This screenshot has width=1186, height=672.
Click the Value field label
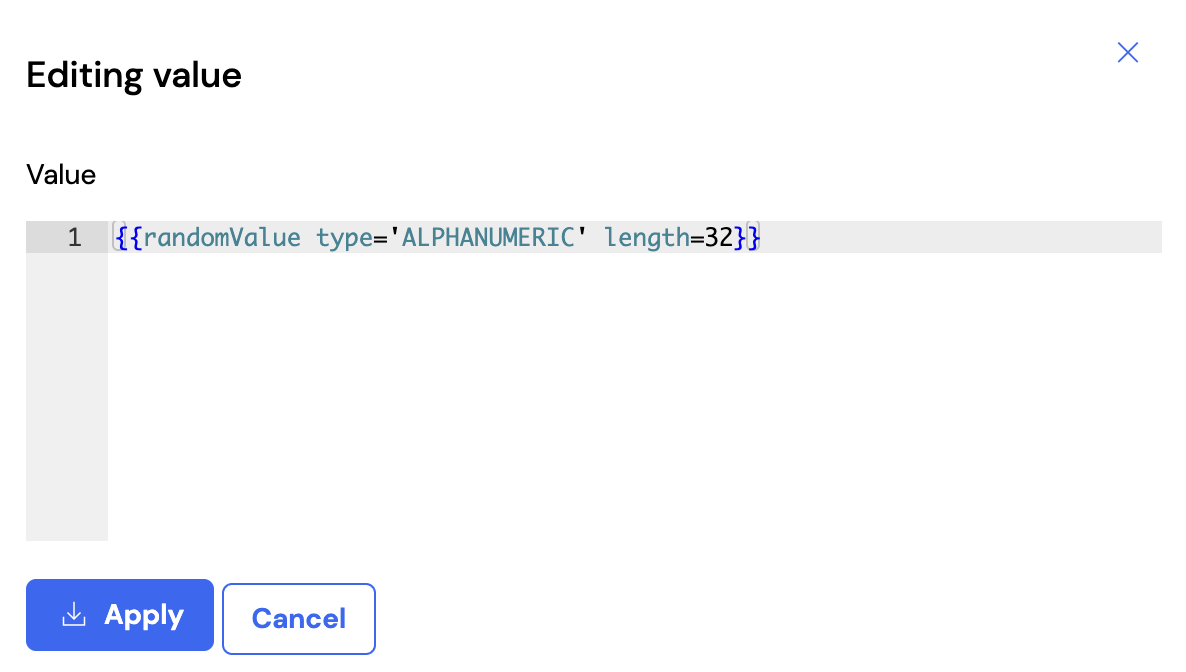(61, 175)
